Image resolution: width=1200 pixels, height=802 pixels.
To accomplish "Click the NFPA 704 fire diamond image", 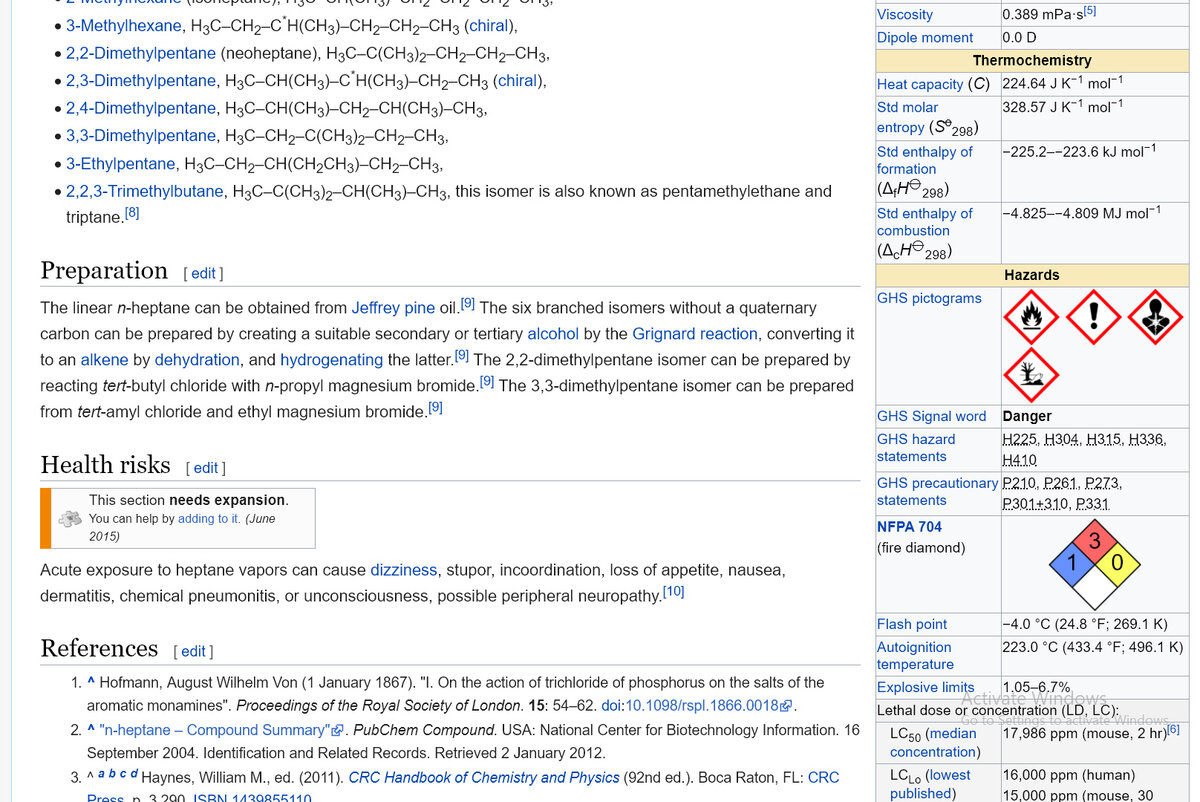I will 1094,564.
